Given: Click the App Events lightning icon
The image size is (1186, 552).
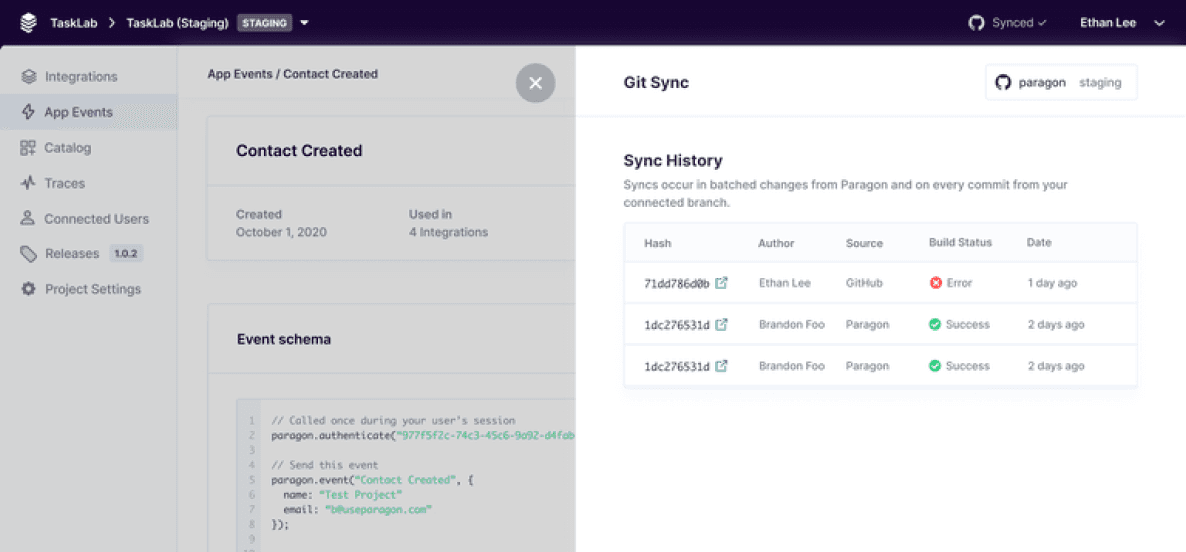Looking at the screenshot, I should click(x=29, y=112).
